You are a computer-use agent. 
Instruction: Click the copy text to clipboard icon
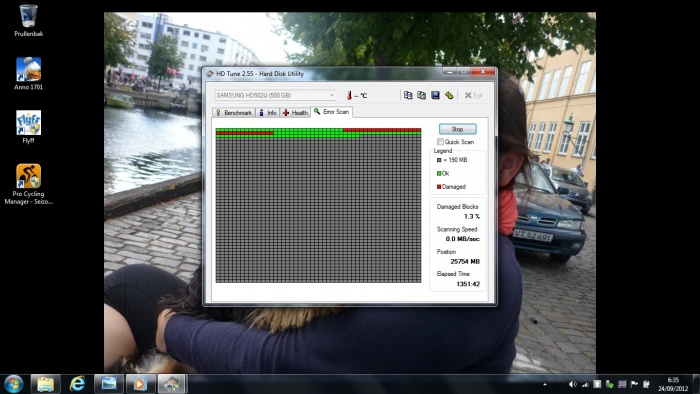pyautogui.click(x=408, y=95)
